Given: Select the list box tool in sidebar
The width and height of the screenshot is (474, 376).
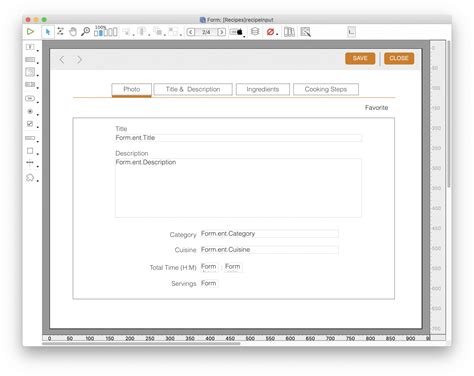Looking at the screenshot, I should coord(30,72).
